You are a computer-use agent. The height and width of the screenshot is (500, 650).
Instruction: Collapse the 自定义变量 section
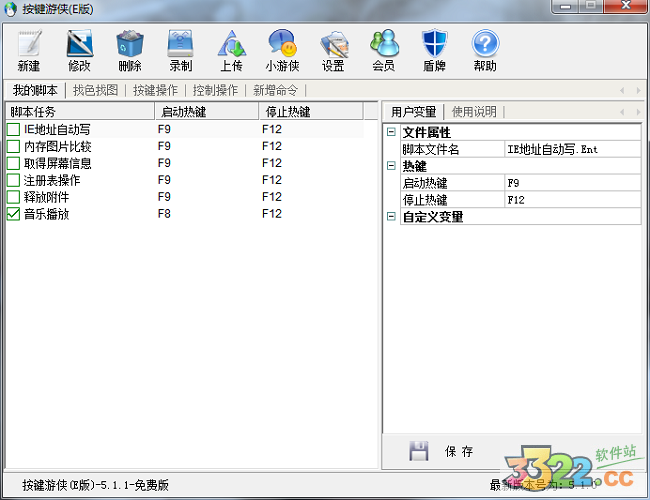(391, 217)
